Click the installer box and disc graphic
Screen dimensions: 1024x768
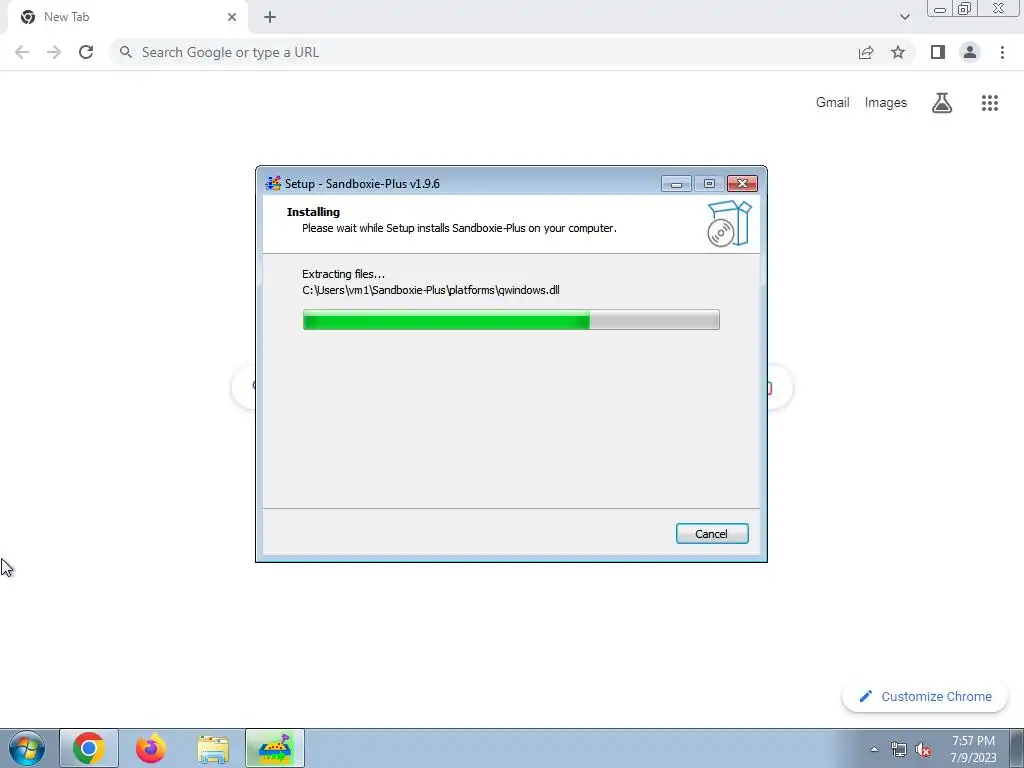(729, 223)
